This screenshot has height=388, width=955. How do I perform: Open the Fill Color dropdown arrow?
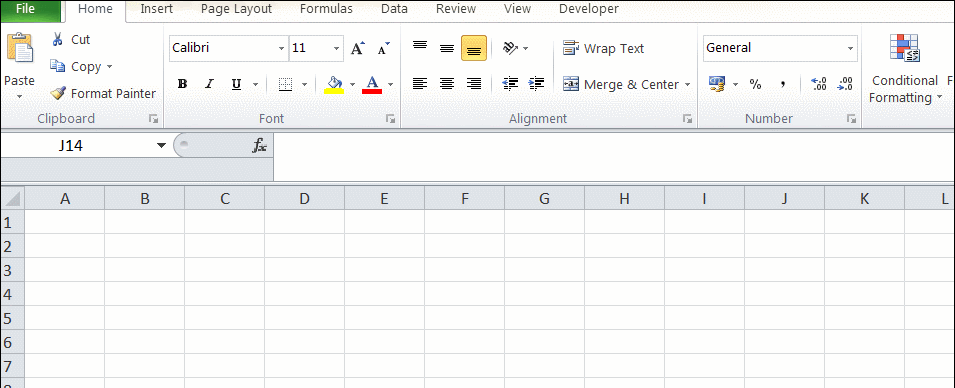pos(352,85)
